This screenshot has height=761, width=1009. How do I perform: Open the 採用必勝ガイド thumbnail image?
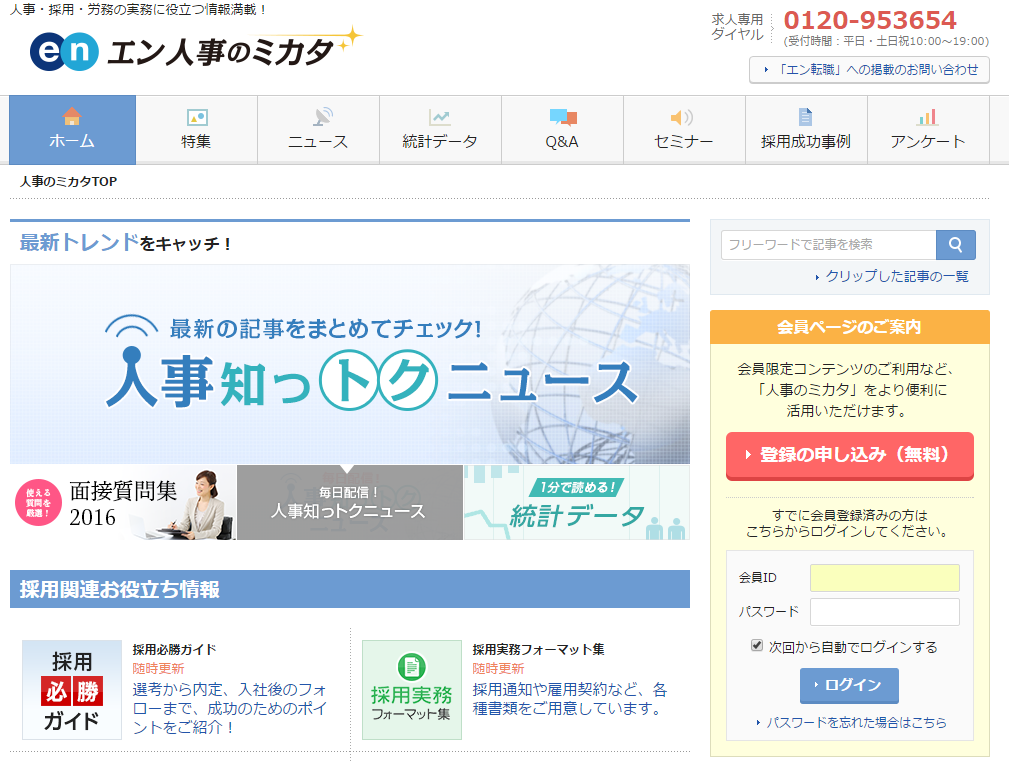(72, 690)
